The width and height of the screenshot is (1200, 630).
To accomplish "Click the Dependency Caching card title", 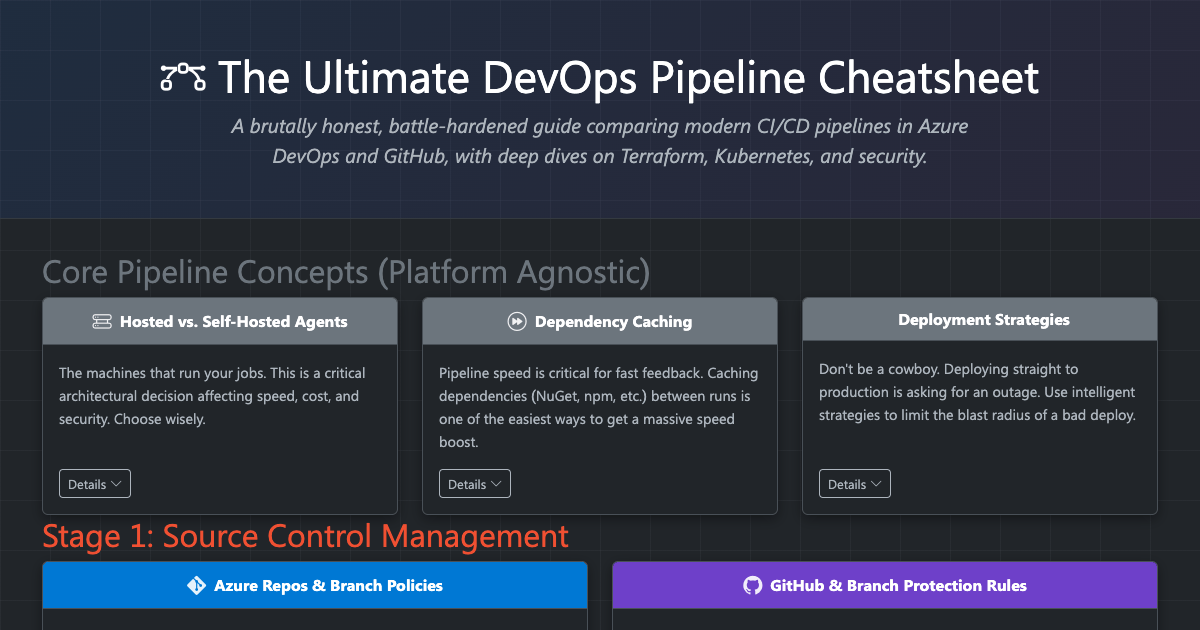I will [613, 322].
